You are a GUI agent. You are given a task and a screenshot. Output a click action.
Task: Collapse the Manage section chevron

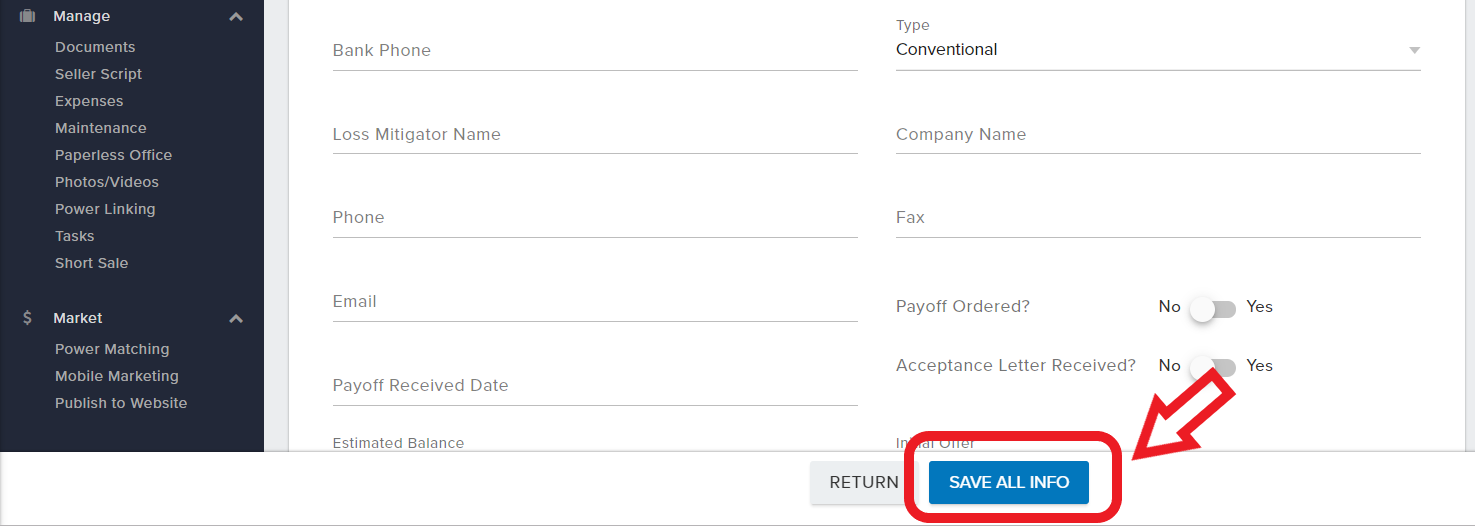tap(236, 17)
